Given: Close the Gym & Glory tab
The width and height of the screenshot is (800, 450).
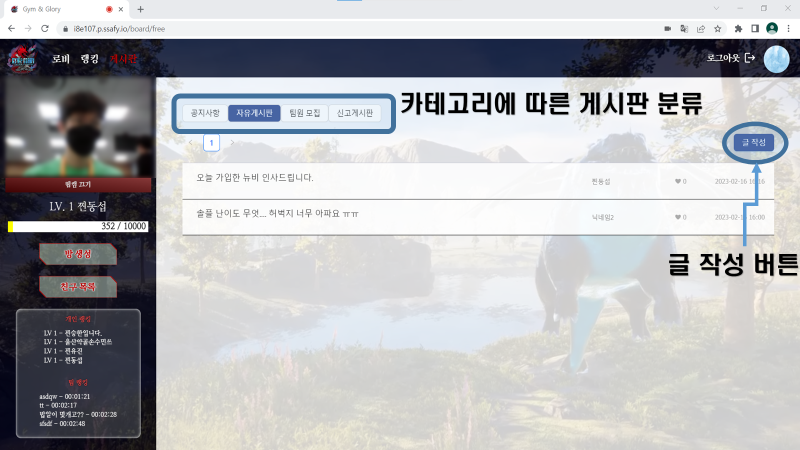Looking at the screenshot, I should click(x=121, y=9).
